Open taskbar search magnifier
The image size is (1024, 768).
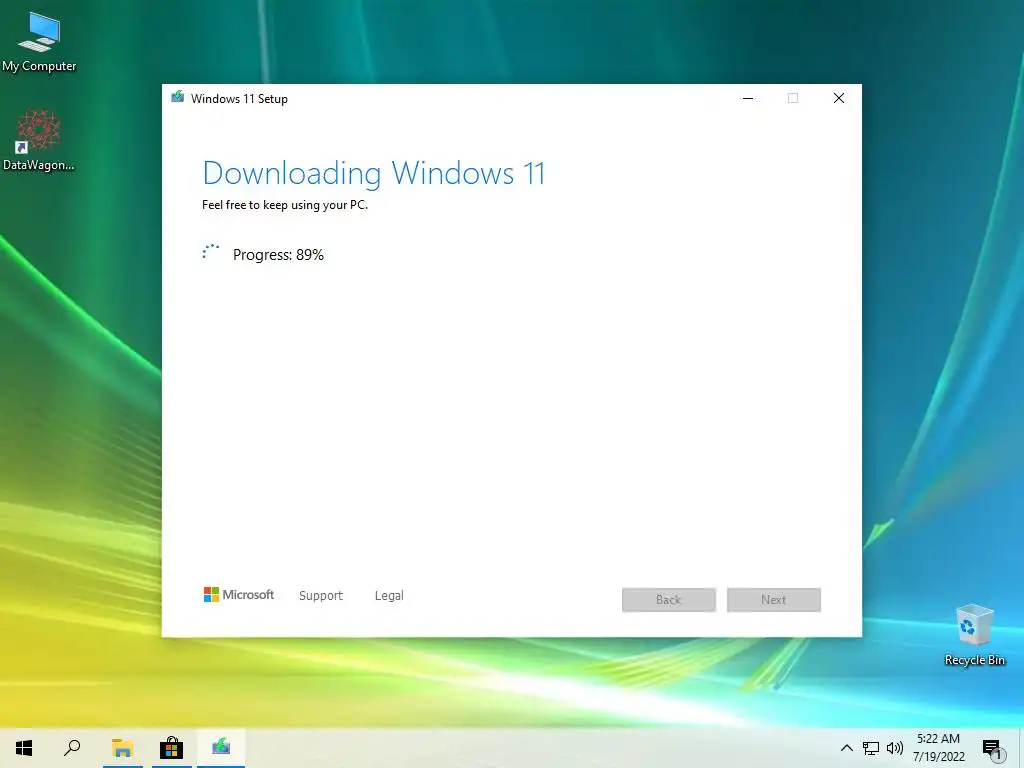[72, 748]
